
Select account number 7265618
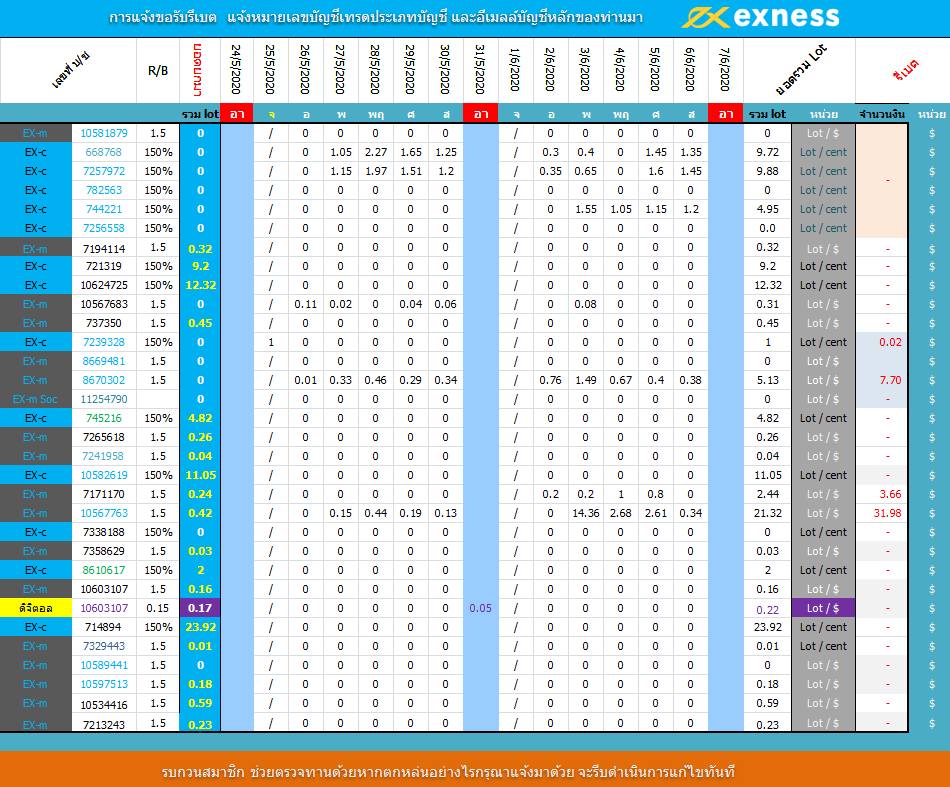coord(104,437)
